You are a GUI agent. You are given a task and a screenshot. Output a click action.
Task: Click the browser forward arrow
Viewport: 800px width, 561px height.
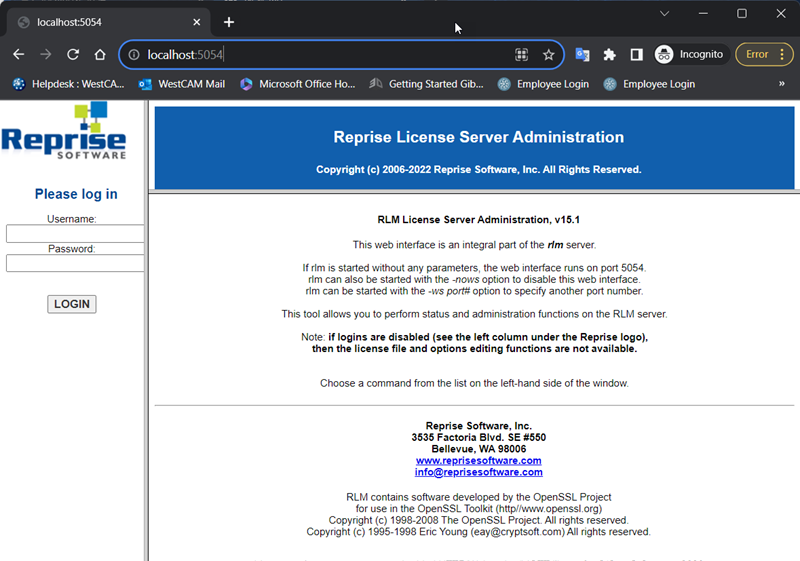pyautogui.click(x=46, y=55)
